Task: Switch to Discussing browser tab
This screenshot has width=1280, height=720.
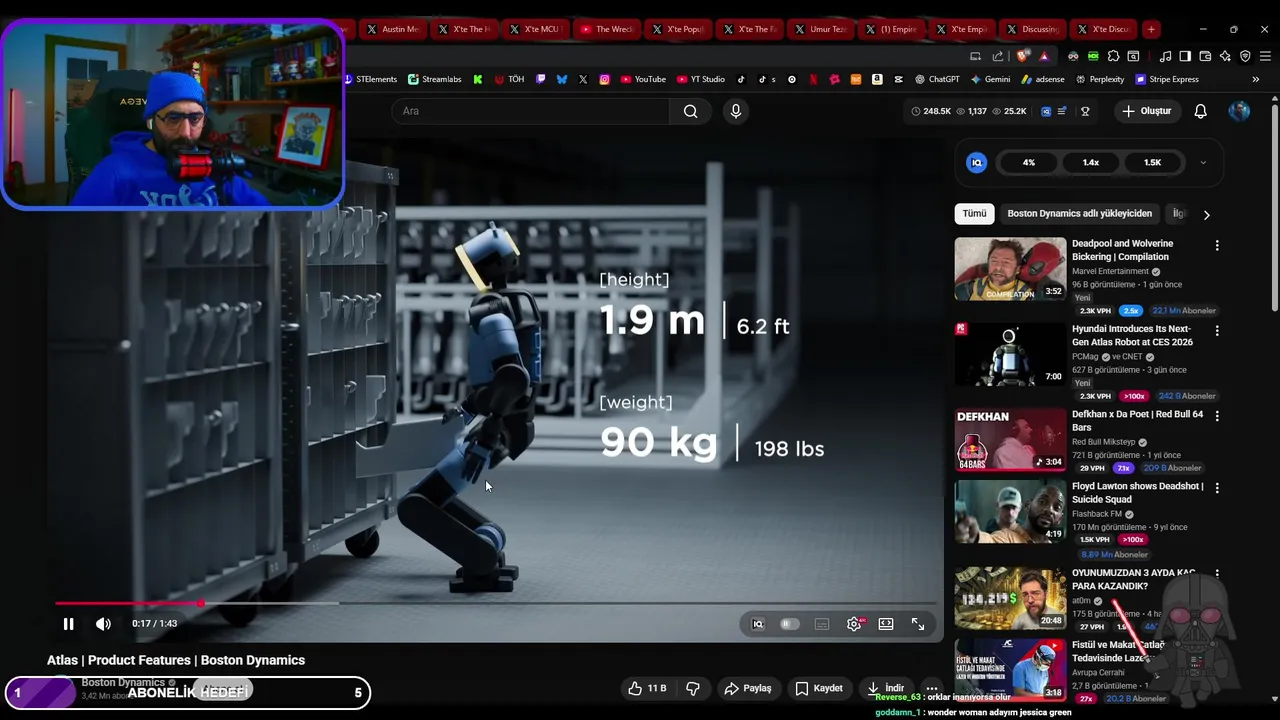Action: coord(1034,29)
